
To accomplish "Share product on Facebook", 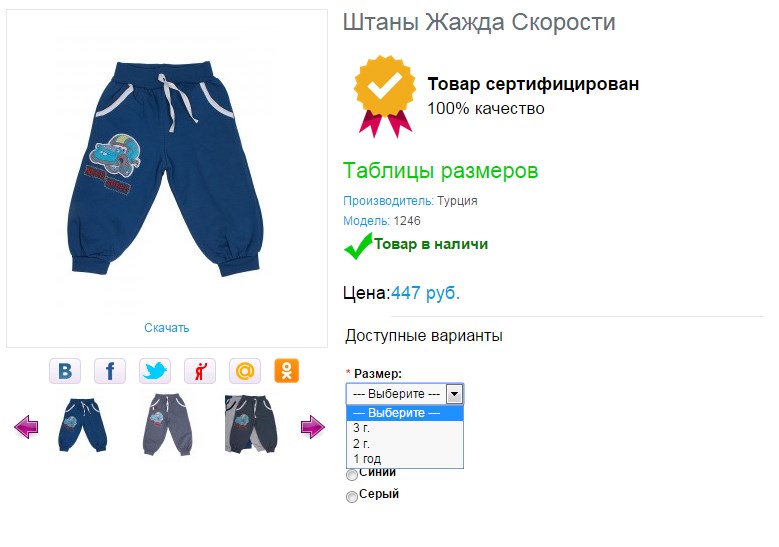I will point(110,371).
